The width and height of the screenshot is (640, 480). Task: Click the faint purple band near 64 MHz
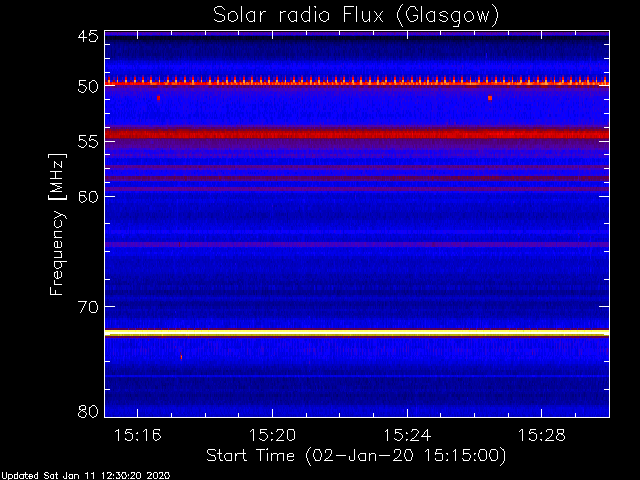tap(357, 244)
